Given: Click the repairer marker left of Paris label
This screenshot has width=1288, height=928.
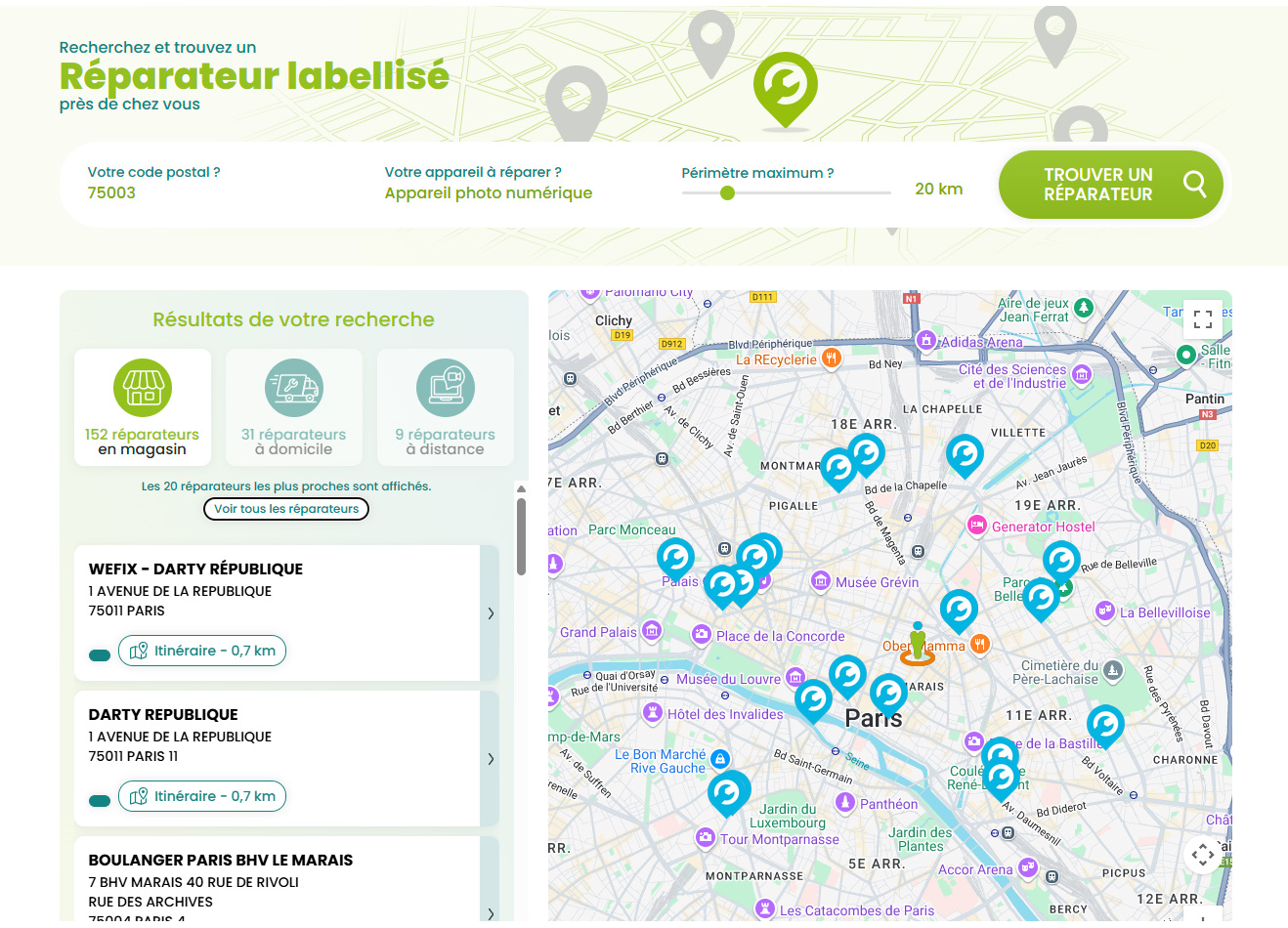Looking at the screenshot, I should coord(813,700).
